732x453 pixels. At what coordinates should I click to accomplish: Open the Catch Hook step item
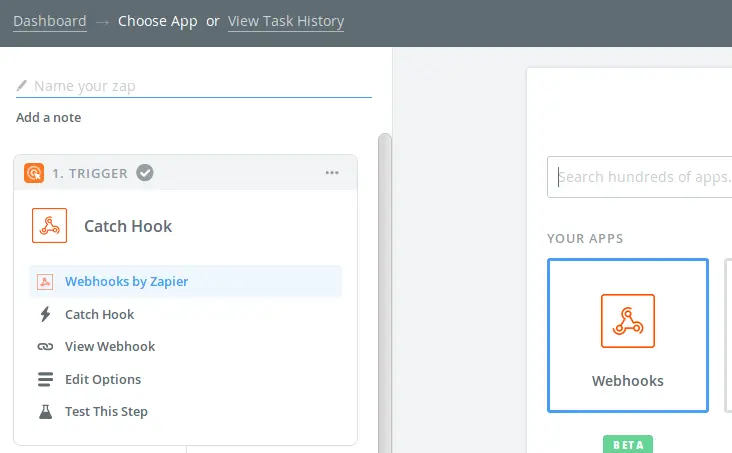[99, 314]
